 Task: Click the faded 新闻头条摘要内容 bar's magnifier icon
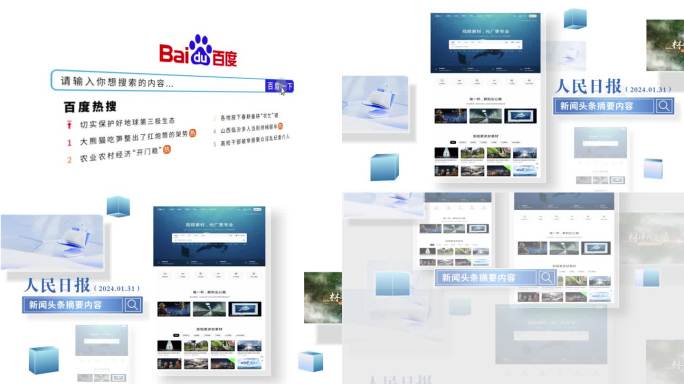[x=546, y=277]
